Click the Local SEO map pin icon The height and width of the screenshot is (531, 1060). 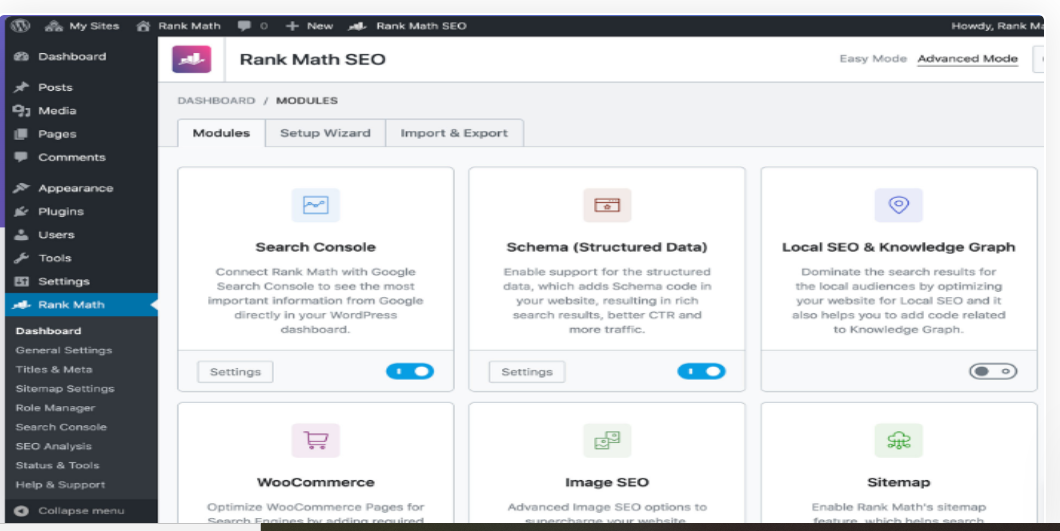898,205
